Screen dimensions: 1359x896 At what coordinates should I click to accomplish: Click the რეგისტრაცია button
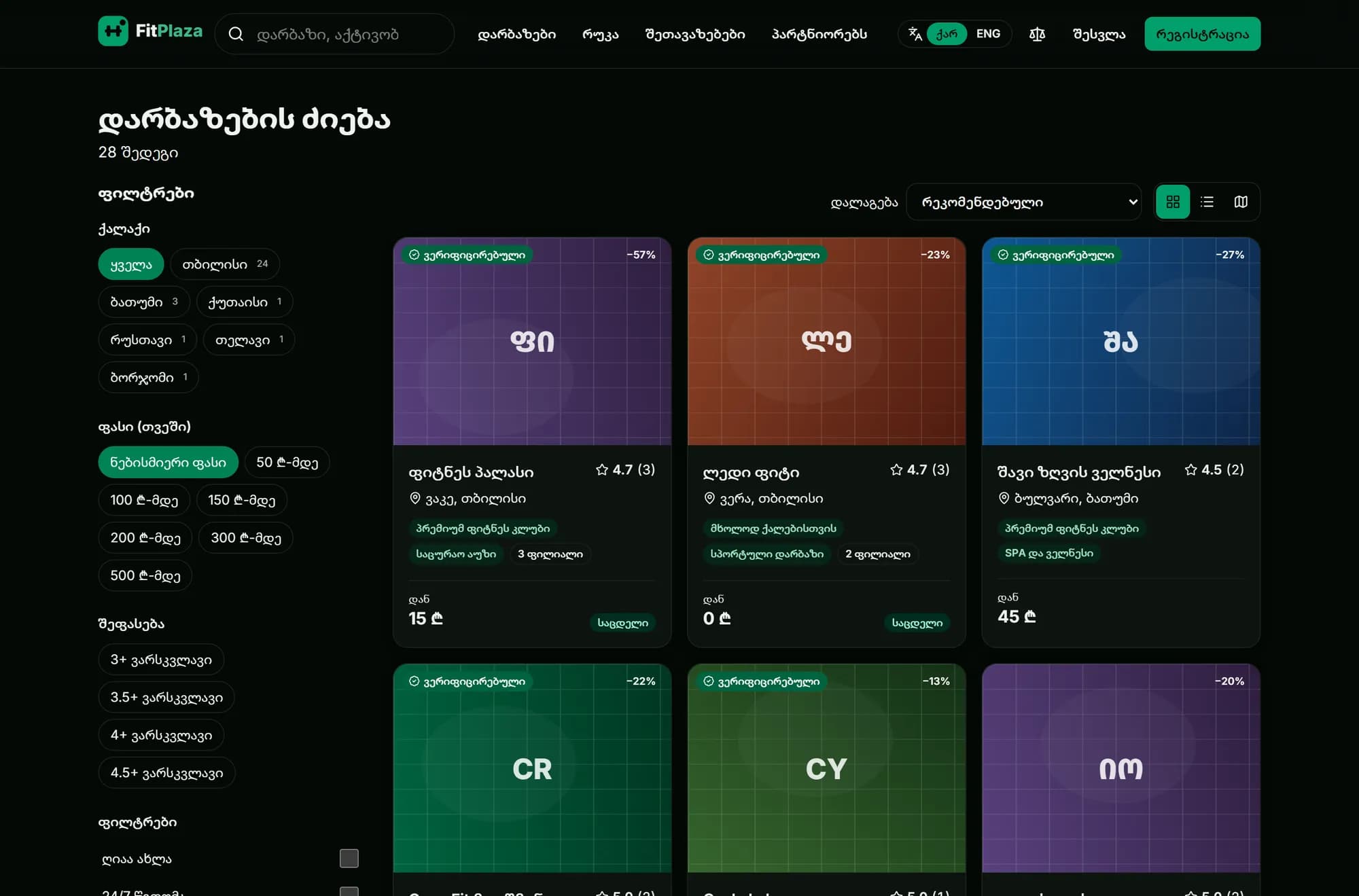click(1202, 34)
